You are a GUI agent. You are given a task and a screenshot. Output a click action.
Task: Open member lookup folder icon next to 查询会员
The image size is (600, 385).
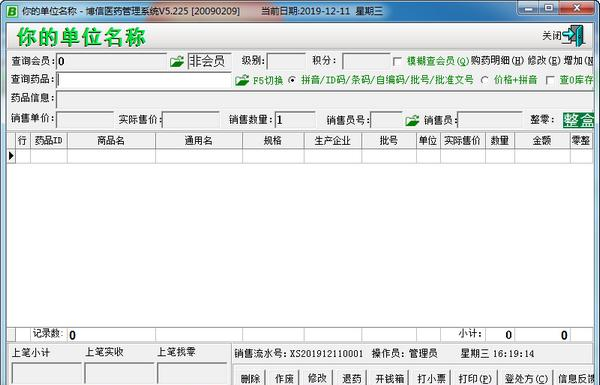[177, 61]
